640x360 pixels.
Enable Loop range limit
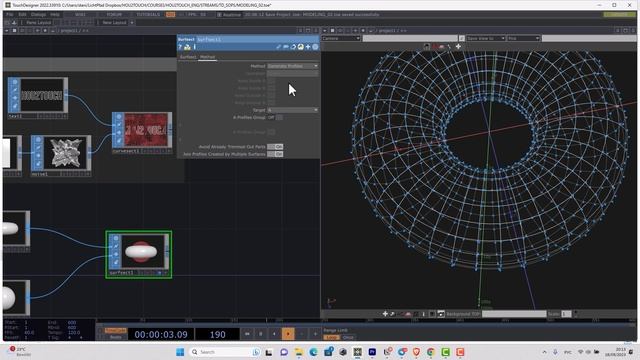pos(331,338)
